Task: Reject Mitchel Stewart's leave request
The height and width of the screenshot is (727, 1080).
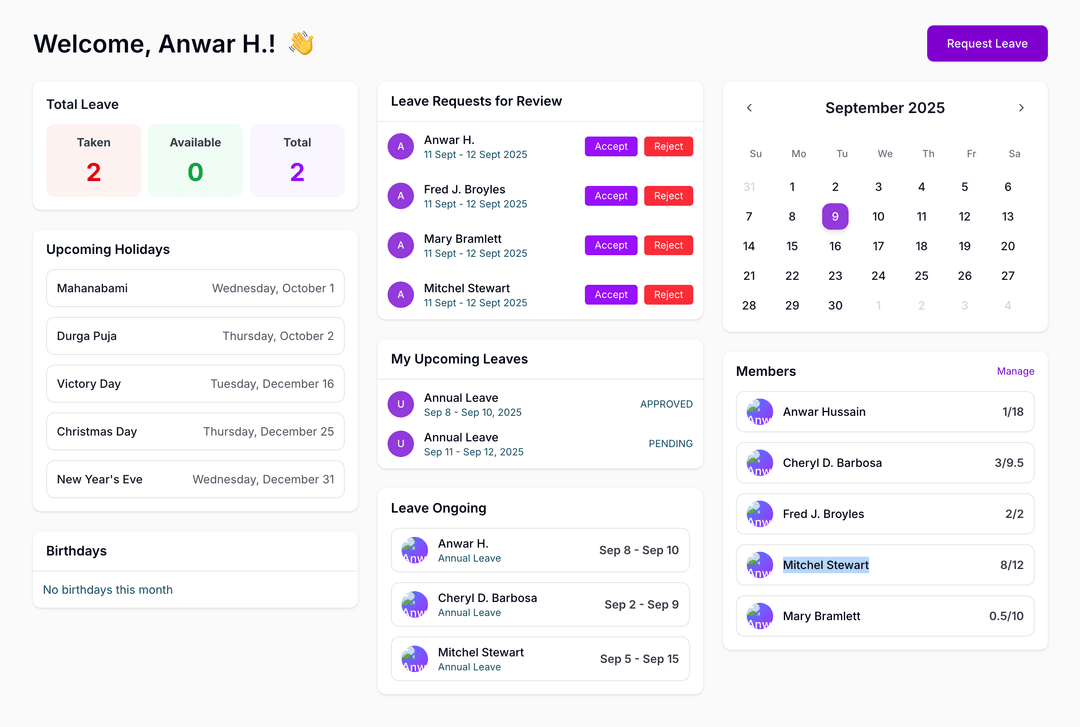Action: pyautogui.click(x=668, y=295)
